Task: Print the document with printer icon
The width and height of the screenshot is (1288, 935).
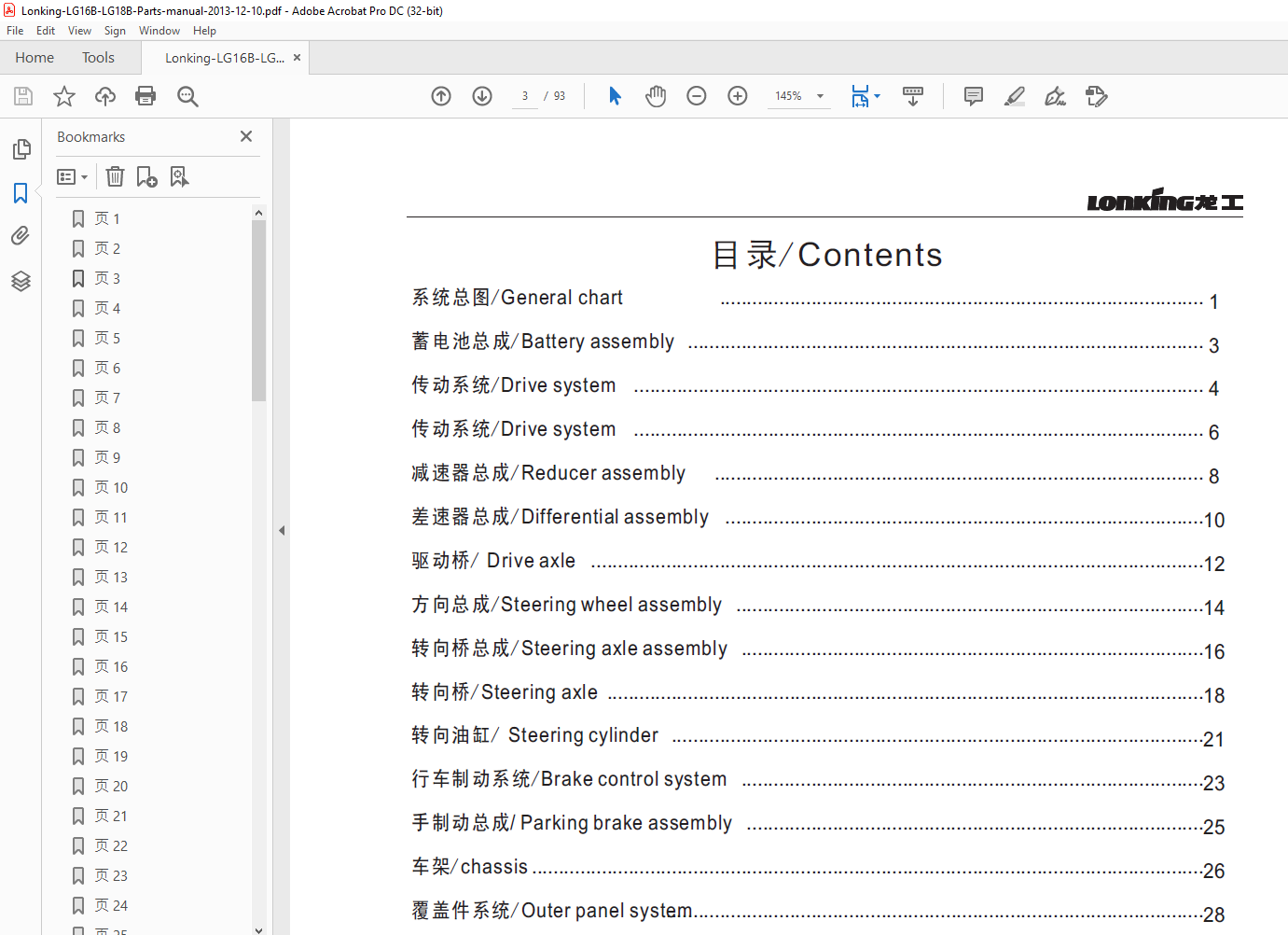Action: [x=145, y=96]
